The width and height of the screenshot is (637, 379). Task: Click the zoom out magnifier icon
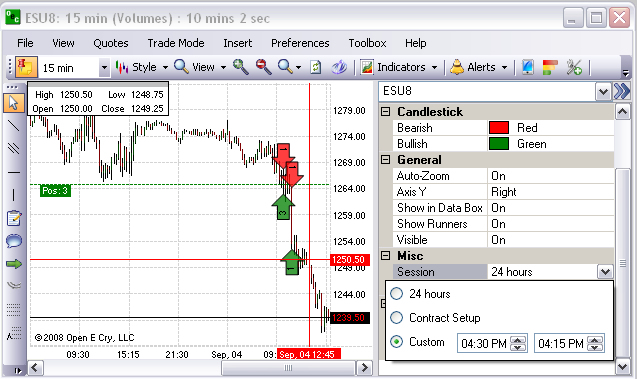tap(264, 67)
